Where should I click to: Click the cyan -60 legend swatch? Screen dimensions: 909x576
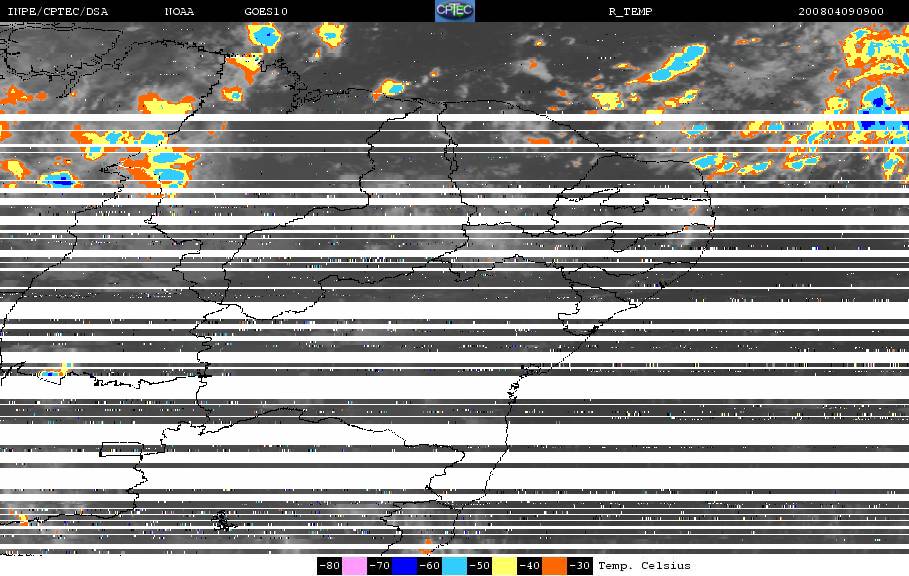click(x=454, y=566)
